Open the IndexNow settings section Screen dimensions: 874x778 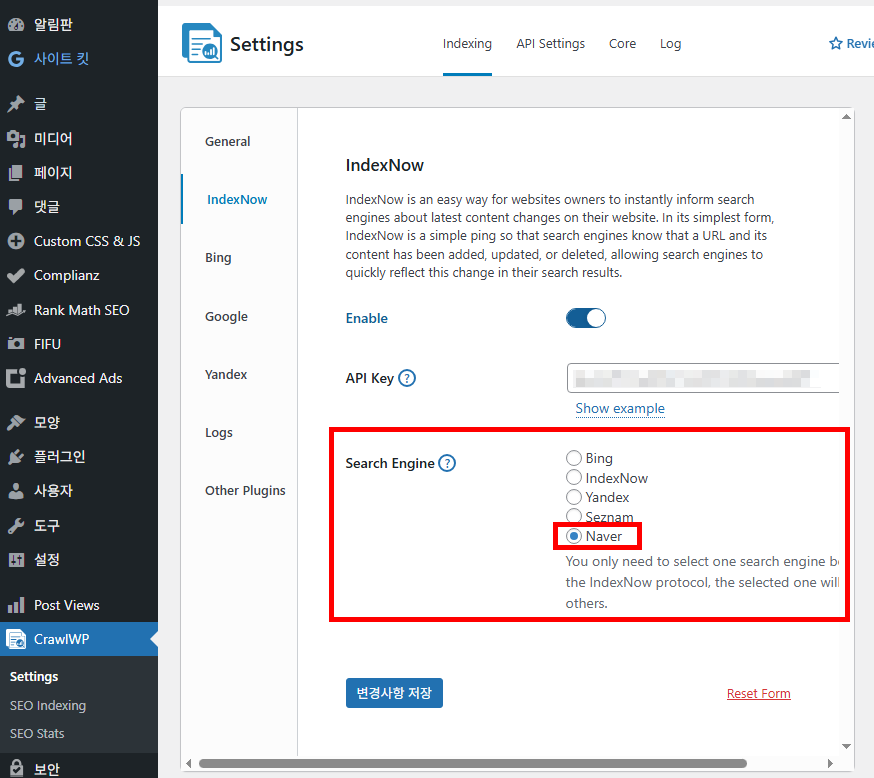pos(237,200)
